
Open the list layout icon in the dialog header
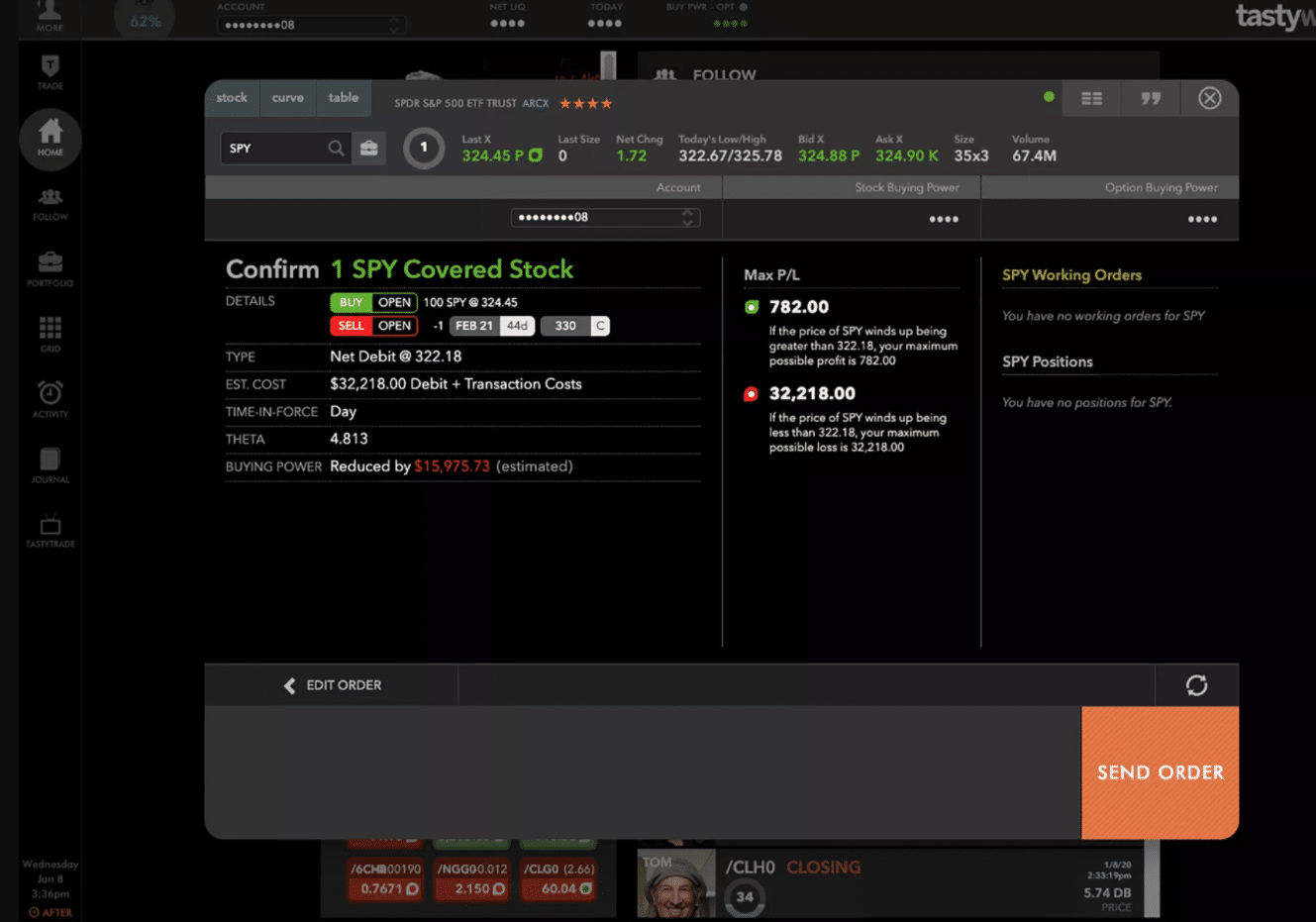coord(1092,98)
